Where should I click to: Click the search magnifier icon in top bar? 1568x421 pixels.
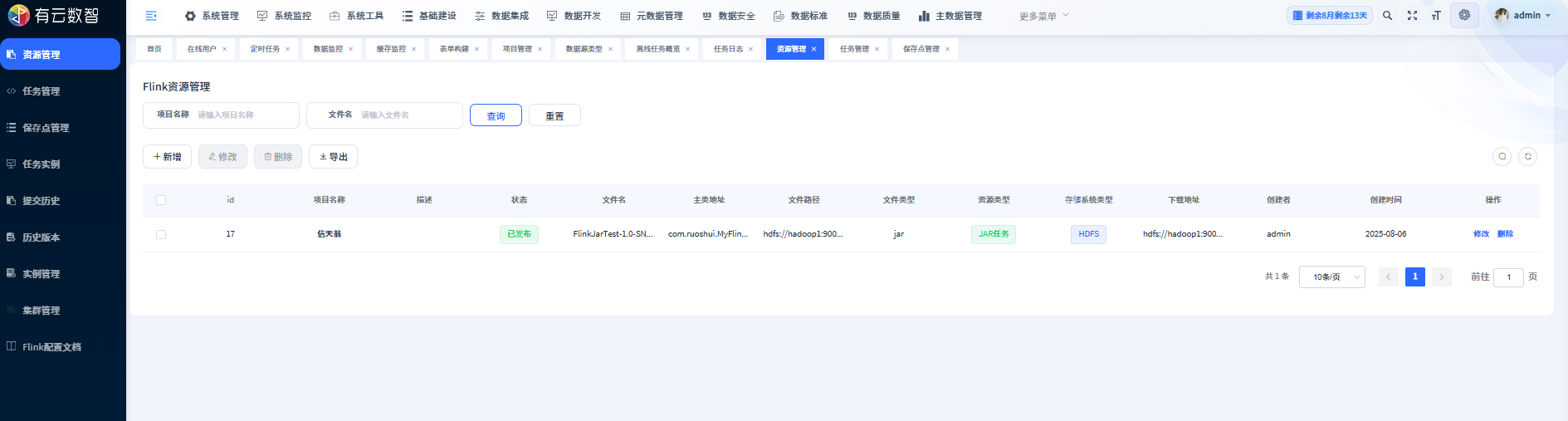click(1387, 16)
